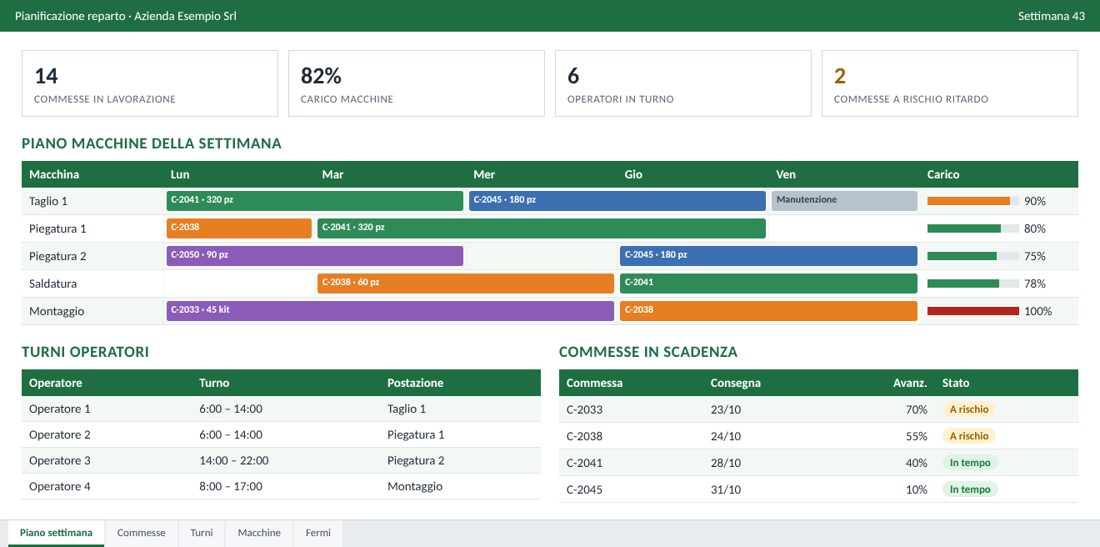Viewport: 1100px width, 547px height.
Task: Click the Ven column header
Action: [786, 175]
